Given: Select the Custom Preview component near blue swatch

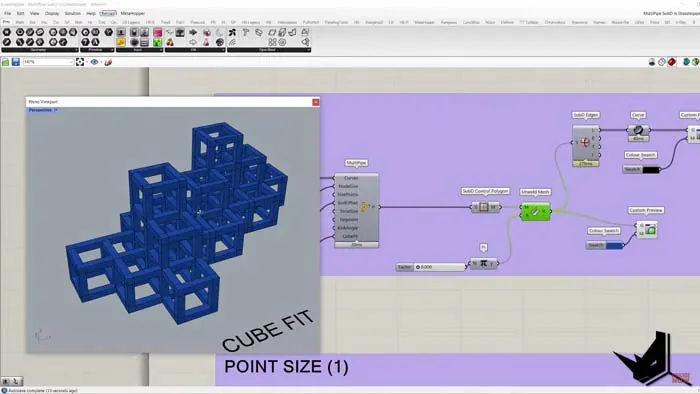Looking at the screenshot, I should (x=646, y=230).
